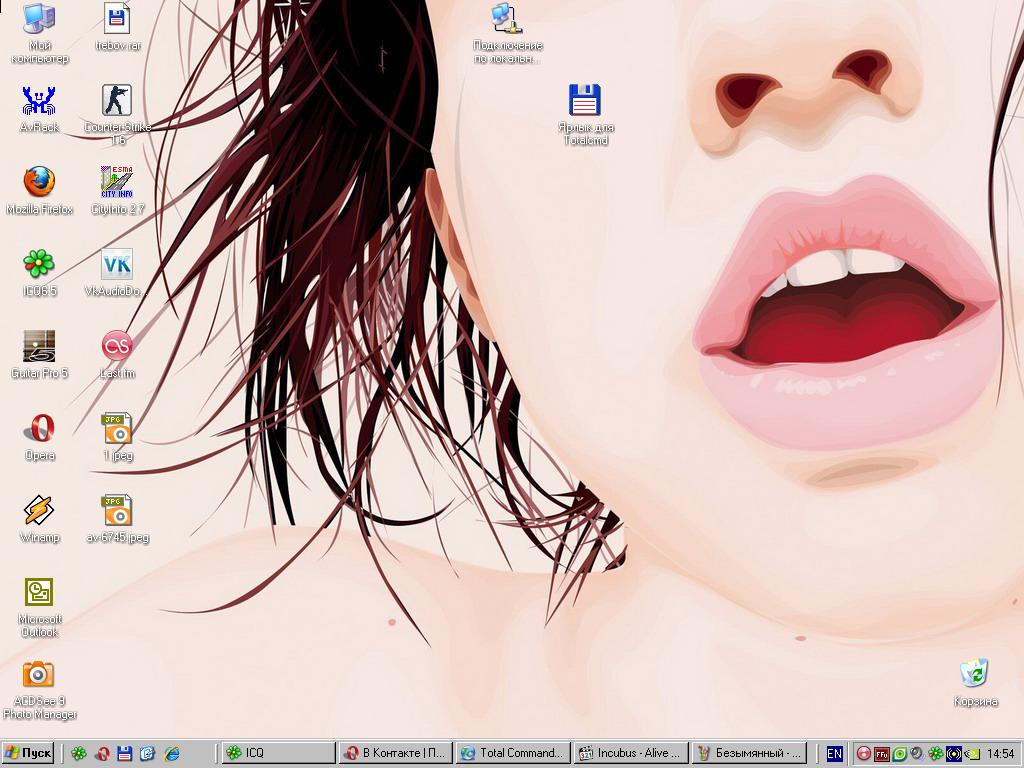Launch ICQ from the quick launch bar

coord(78,754)
